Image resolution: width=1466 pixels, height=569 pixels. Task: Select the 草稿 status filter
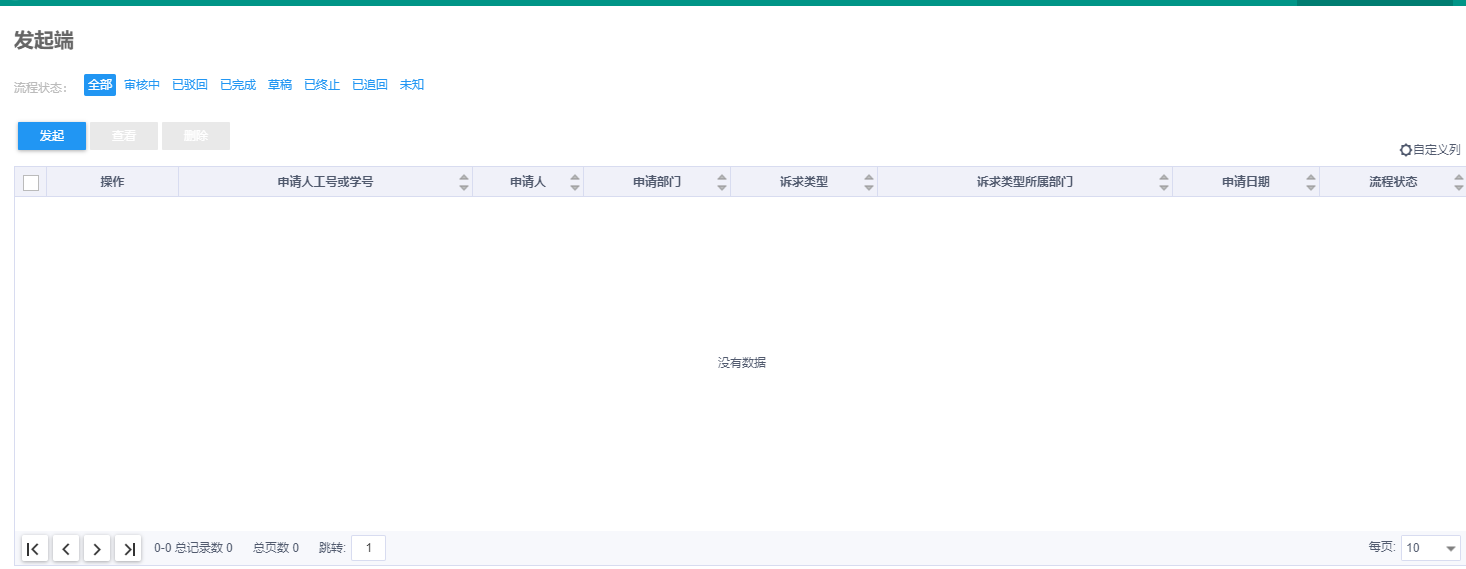click(x=280, y=85)
